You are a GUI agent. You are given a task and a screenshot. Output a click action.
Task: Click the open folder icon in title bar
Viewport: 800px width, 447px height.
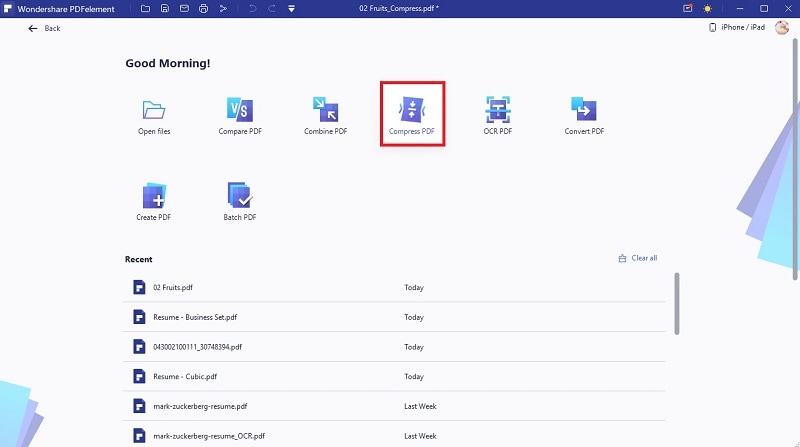(x=145, y=9)
